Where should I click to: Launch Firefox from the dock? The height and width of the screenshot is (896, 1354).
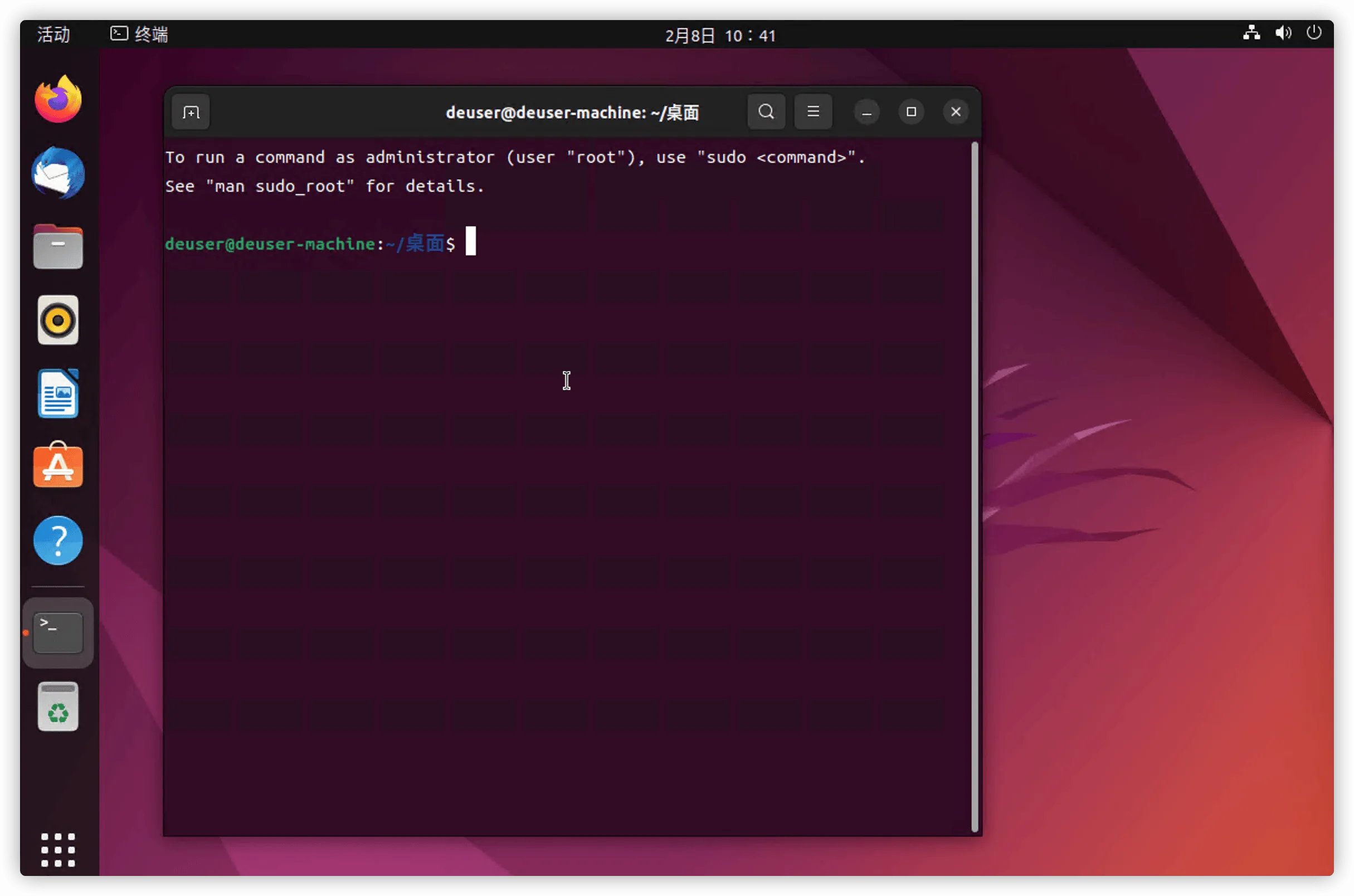click(x=58, y=99)
